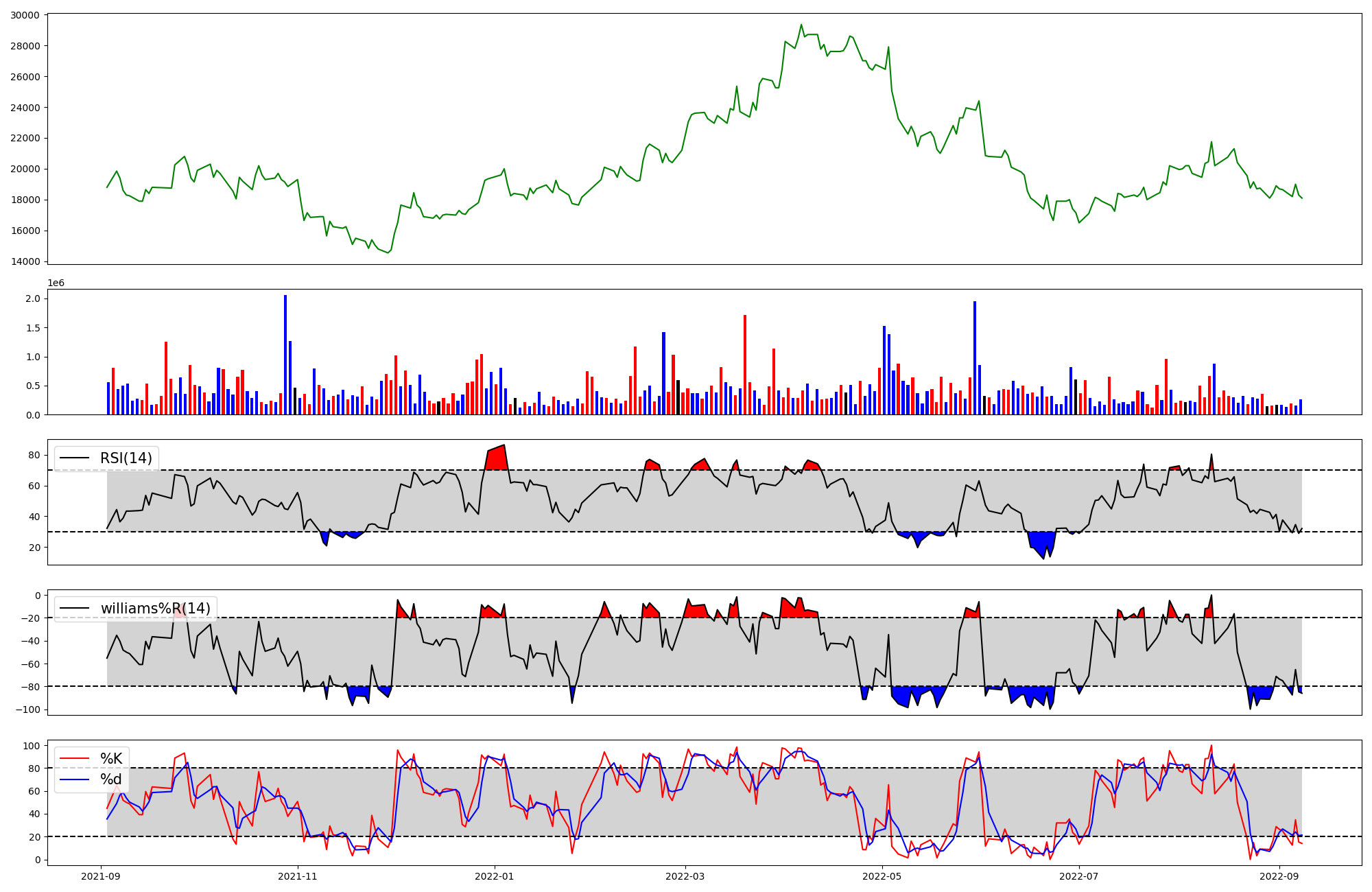1372x892 pixels.
Task: Click the red %K legend line swatch
Action: [75, 758]
